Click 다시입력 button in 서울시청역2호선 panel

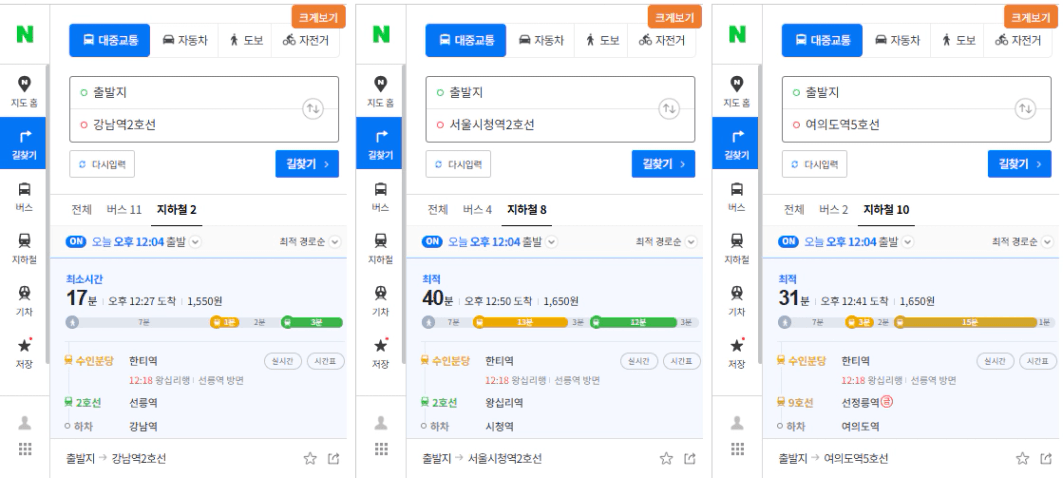[458, 164]
